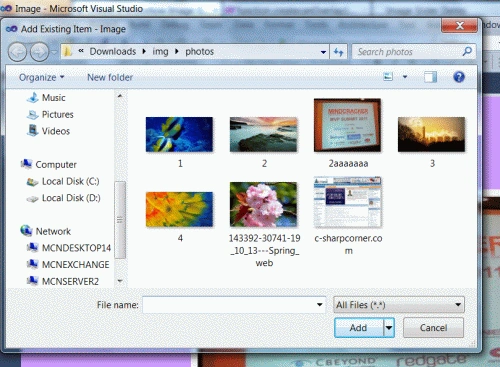Click the Add button
This screenshot has width=500, height=367.
359,328
